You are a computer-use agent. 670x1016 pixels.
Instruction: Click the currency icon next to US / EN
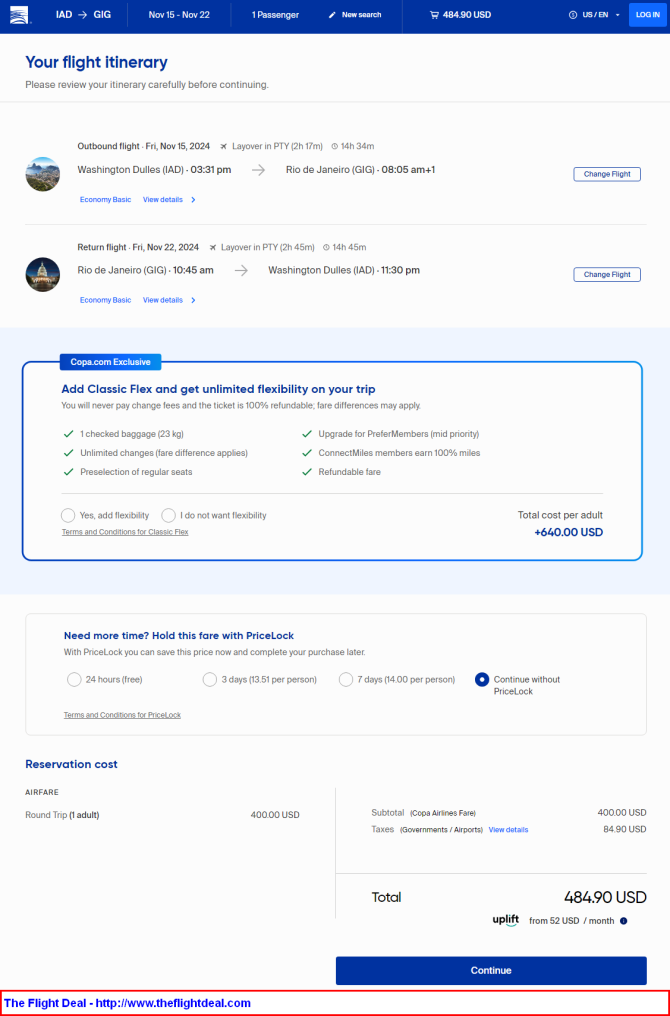coord(573,15)
